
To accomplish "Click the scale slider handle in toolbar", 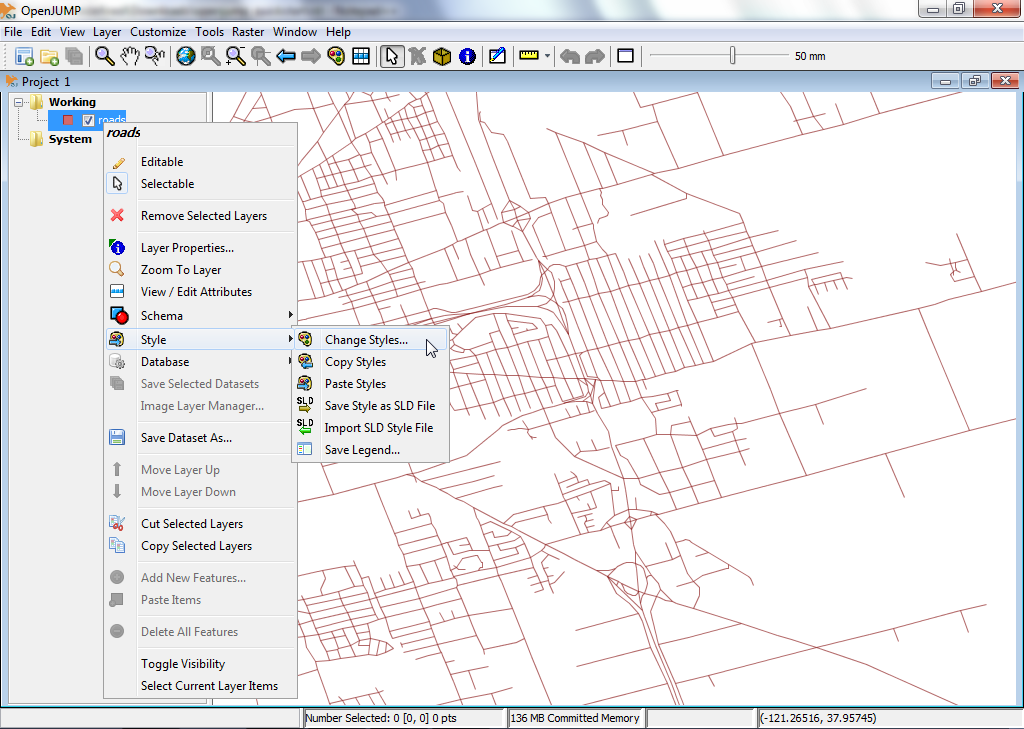I will pyautogui.click(x=732, y=56).
